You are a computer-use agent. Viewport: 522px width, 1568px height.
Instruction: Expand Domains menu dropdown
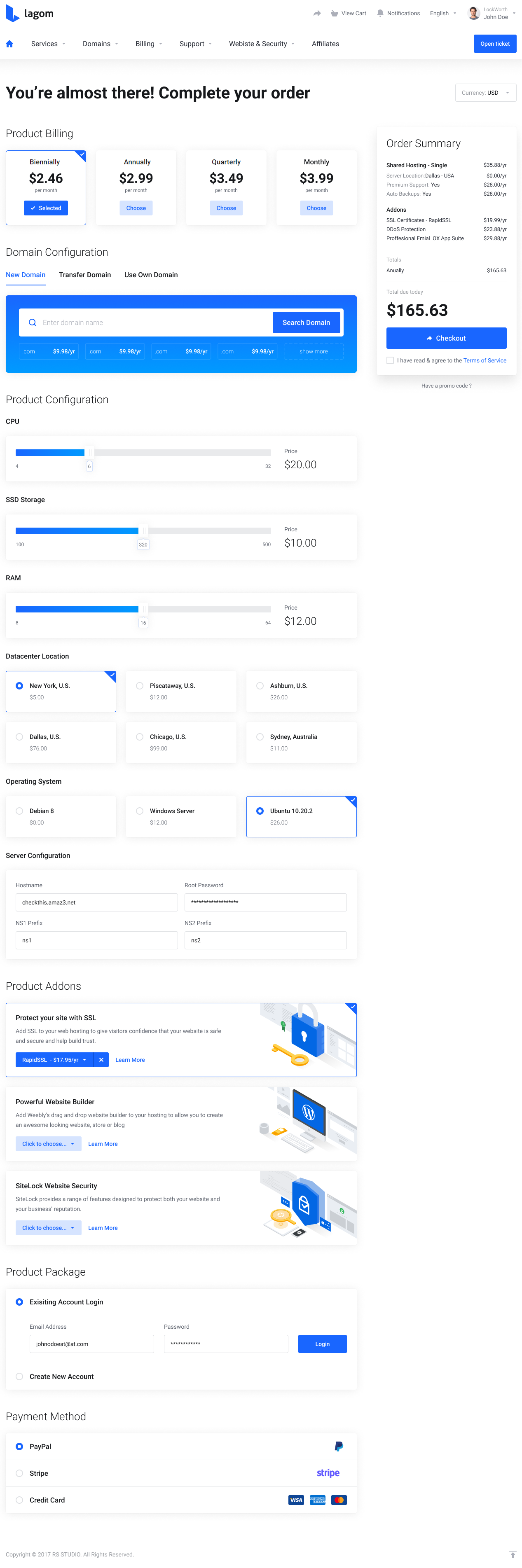pyautogui.click(x=101, y=44)
